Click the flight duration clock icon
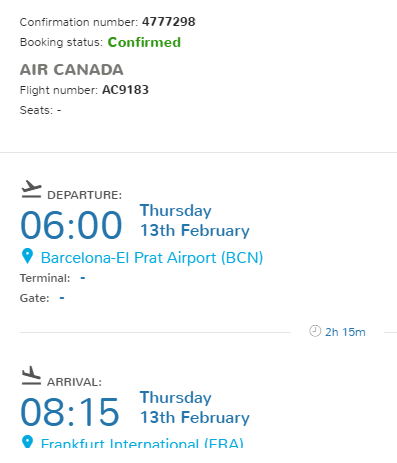This screenshot has height=463, width=397. [315, 331]
